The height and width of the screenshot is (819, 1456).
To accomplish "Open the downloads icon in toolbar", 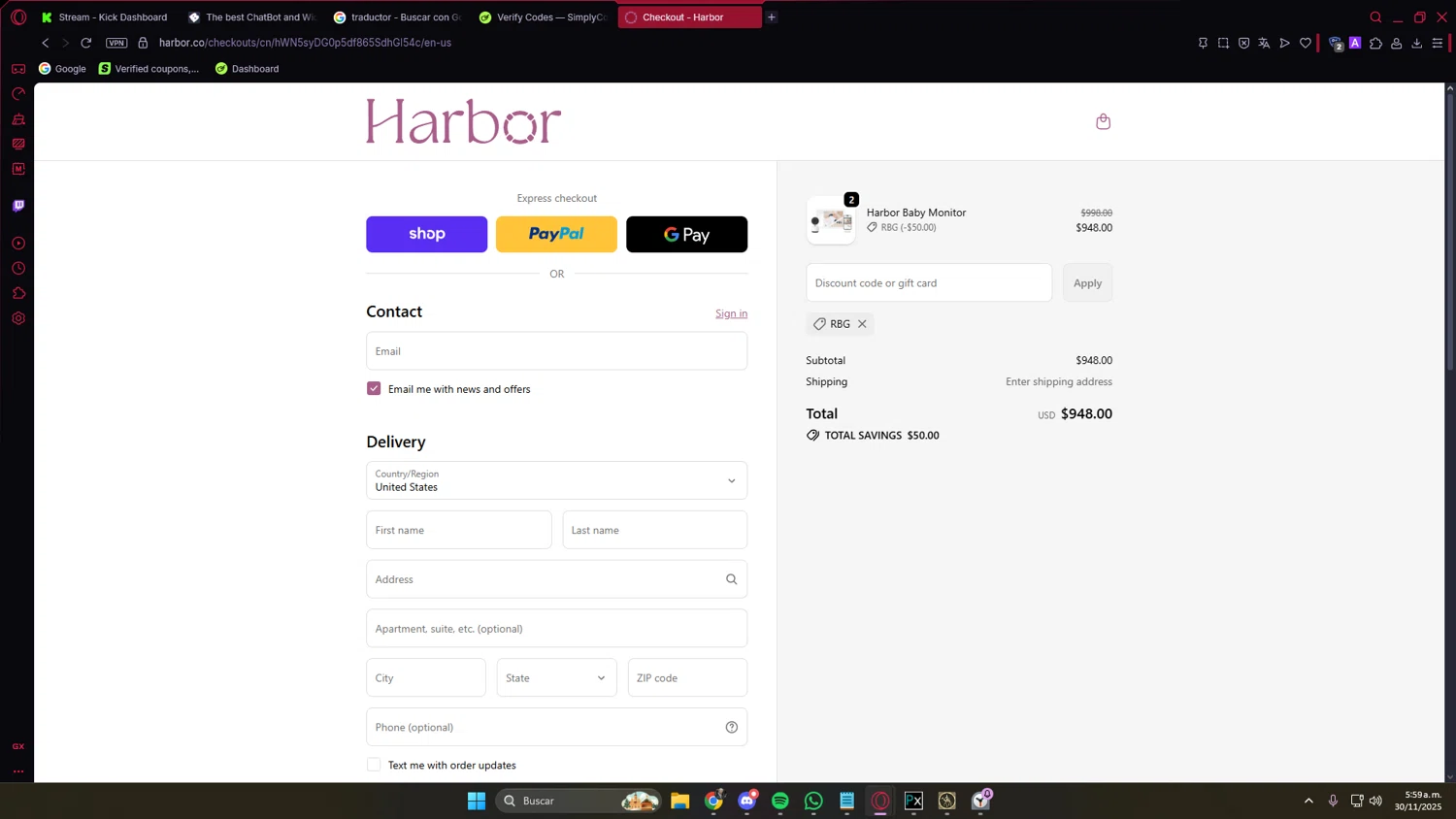I will pos(1417,43).
